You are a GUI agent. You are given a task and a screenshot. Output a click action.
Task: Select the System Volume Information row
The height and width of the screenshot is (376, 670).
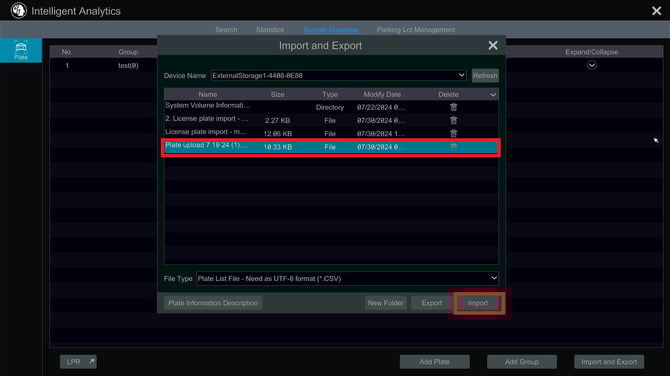331,107
